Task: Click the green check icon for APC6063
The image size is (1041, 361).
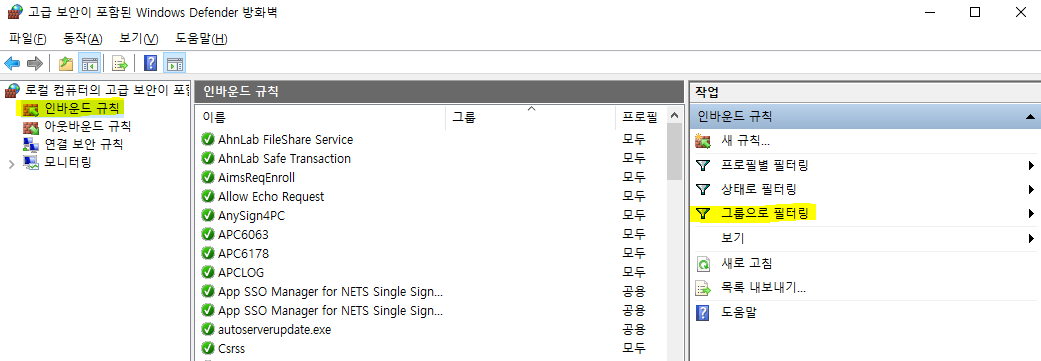Action: (x=208, y=235)
